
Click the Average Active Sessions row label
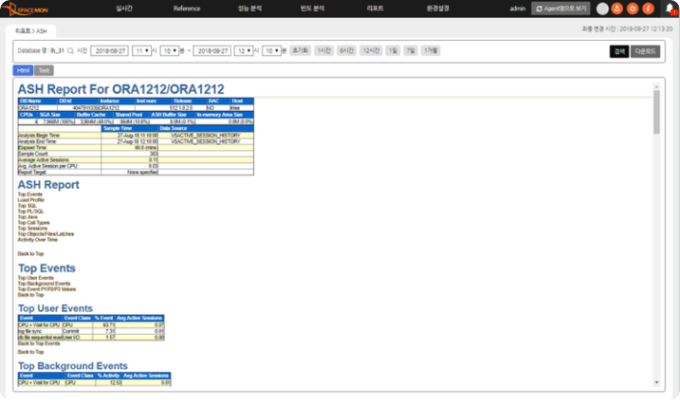click(43, 160)
